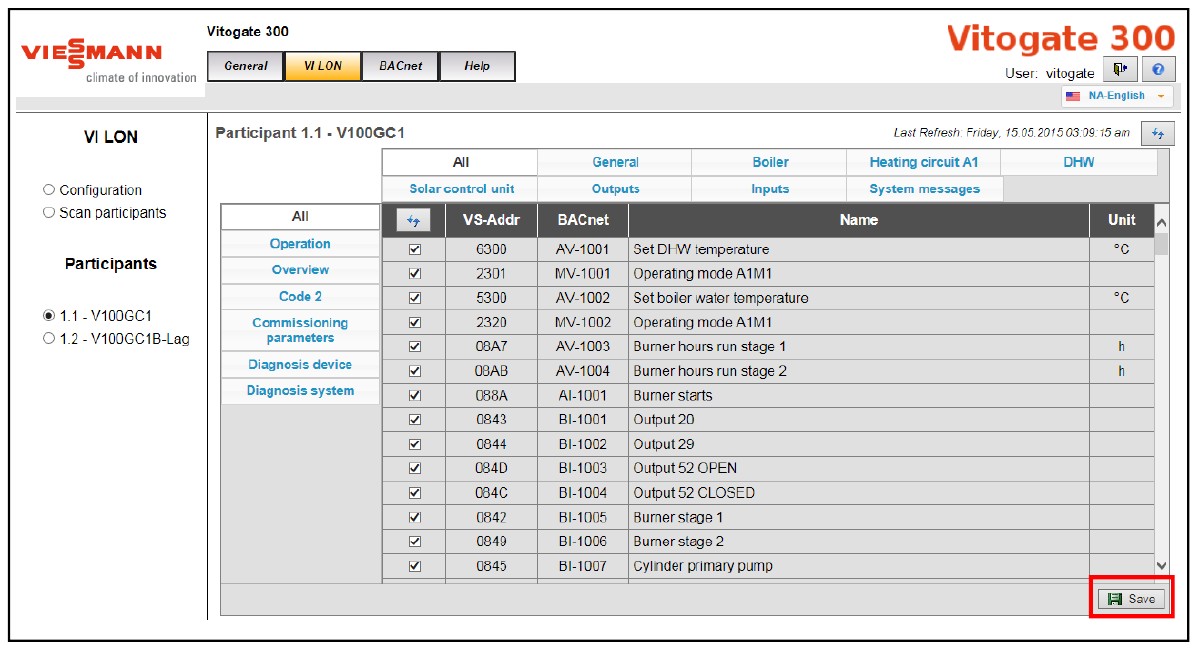Switch to the Boiler tab
Screen dimensions: 1200x649
coord(770,162)
